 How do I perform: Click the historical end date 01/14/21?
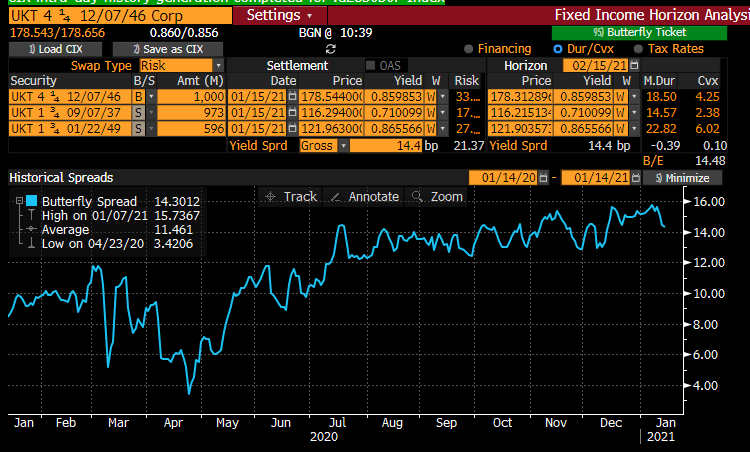pyautogui.click(x=596, y=178)
